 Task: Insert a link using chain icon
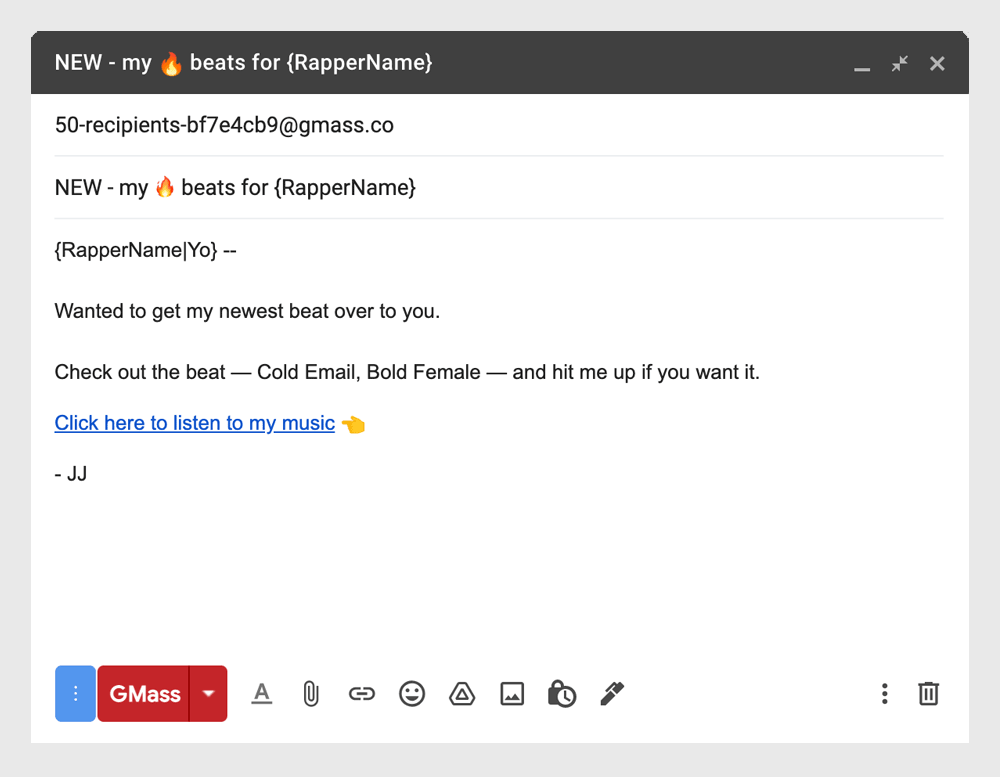coord(362,693)
